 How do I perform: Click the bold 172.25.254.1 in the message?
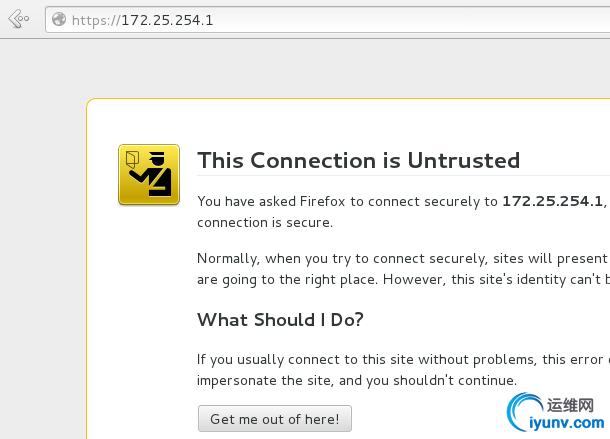coord(552,201)
